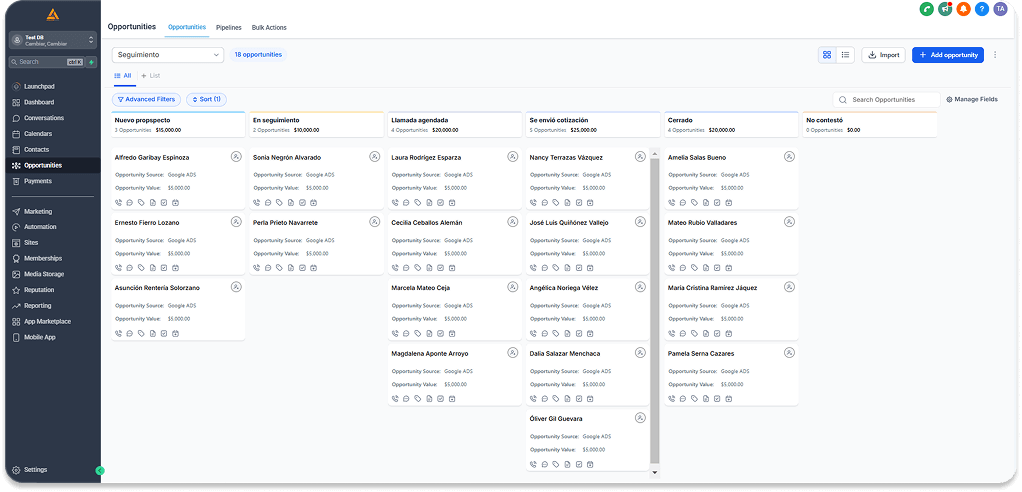
Task: Switch to the Pipelines tab
Action: coord(229,27)
